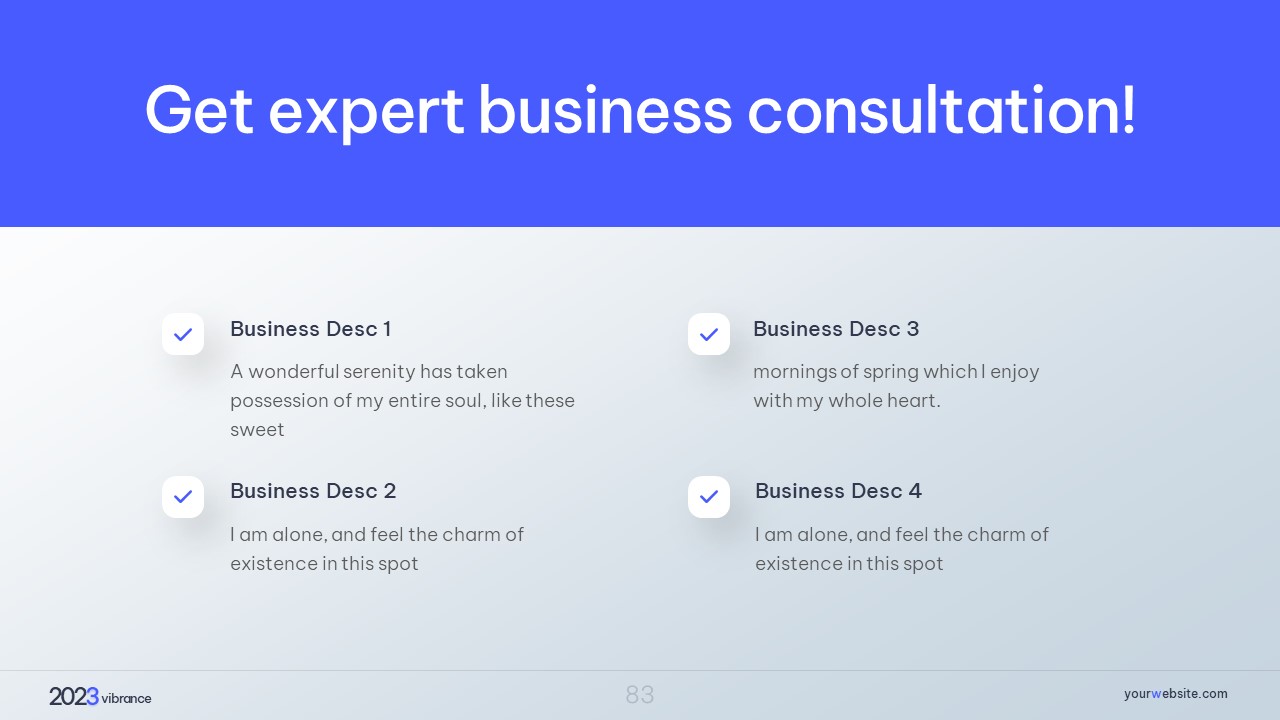Click the word 'Get' in the slide title
The image size is (1280, 720).
(199, 109)
